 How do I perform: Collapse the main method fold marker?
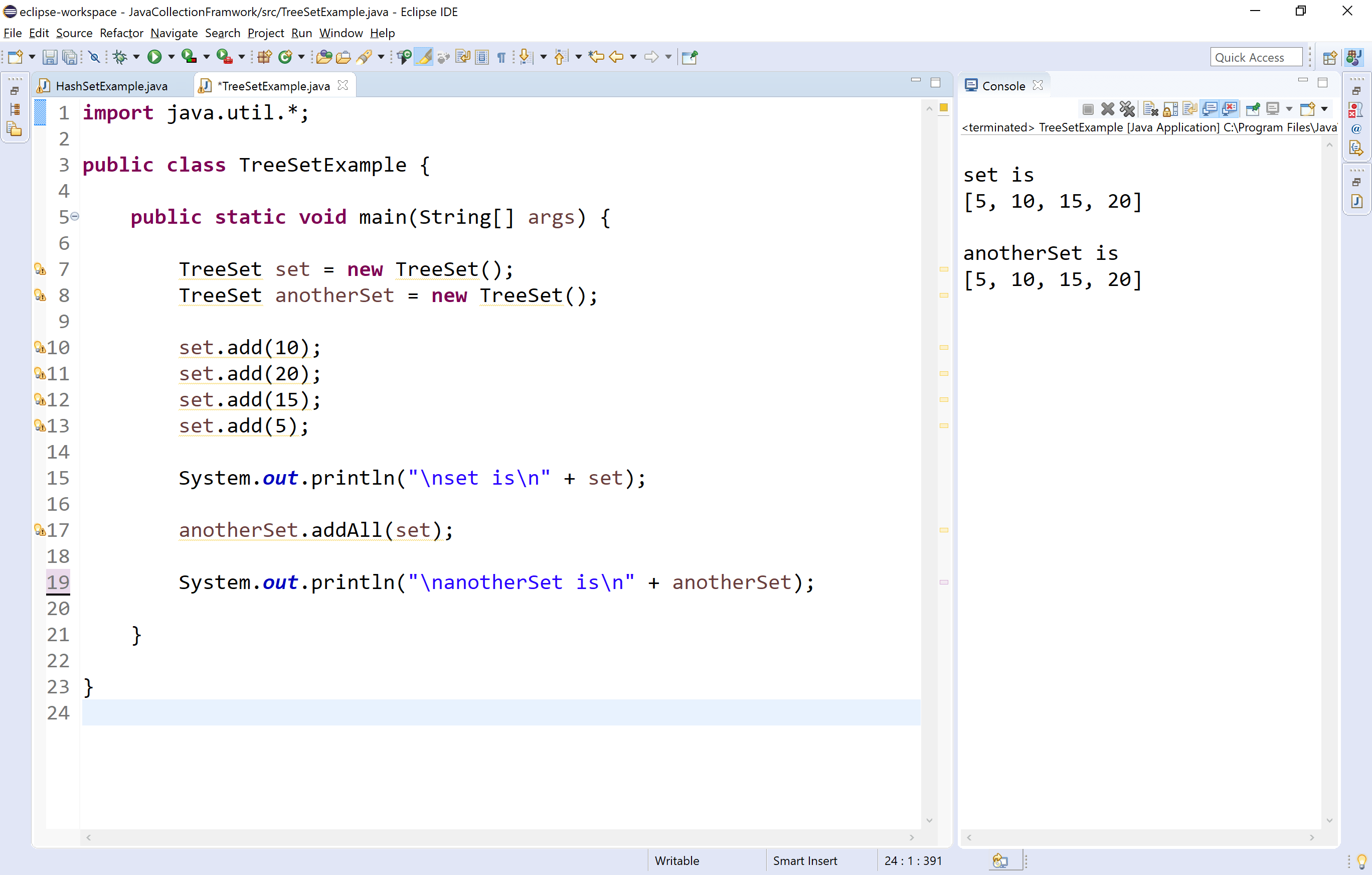(75, 217)
